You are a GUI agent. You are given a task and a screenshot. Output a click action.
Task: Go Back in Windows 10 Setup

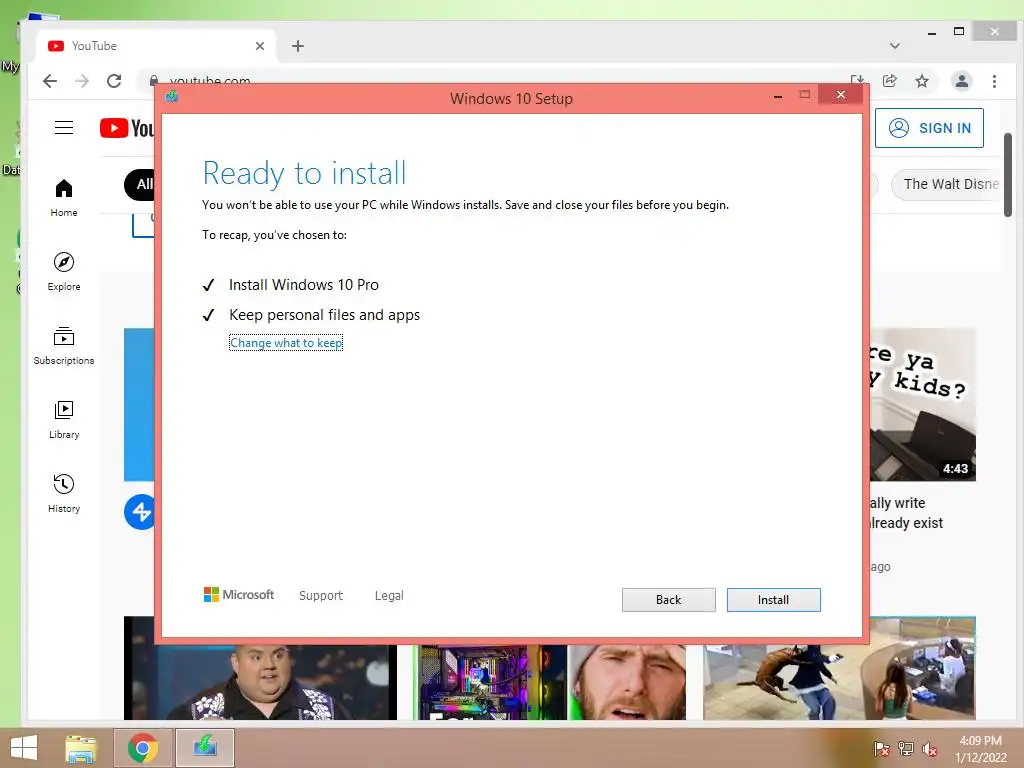(668, 600)
